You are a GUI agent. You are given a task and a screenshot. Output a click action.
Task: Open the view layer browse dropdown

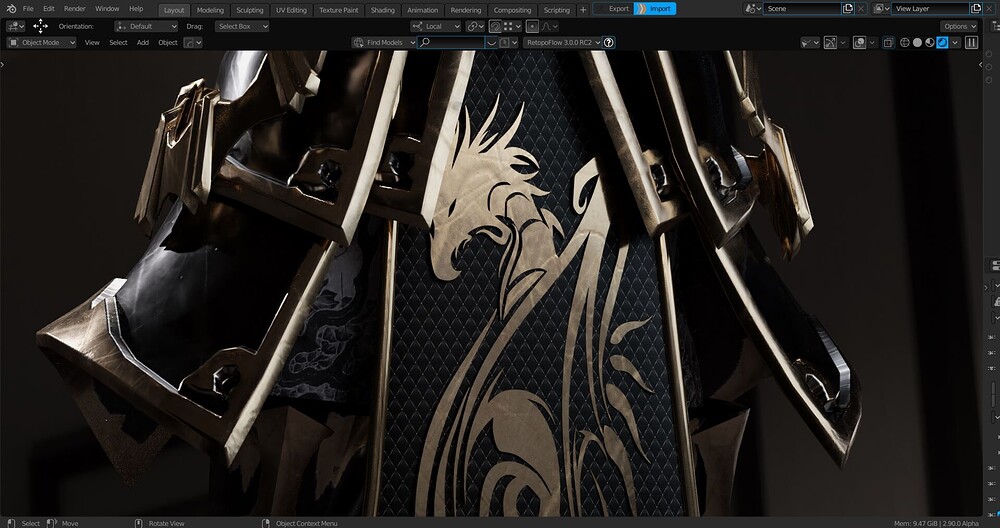(881, 9)
